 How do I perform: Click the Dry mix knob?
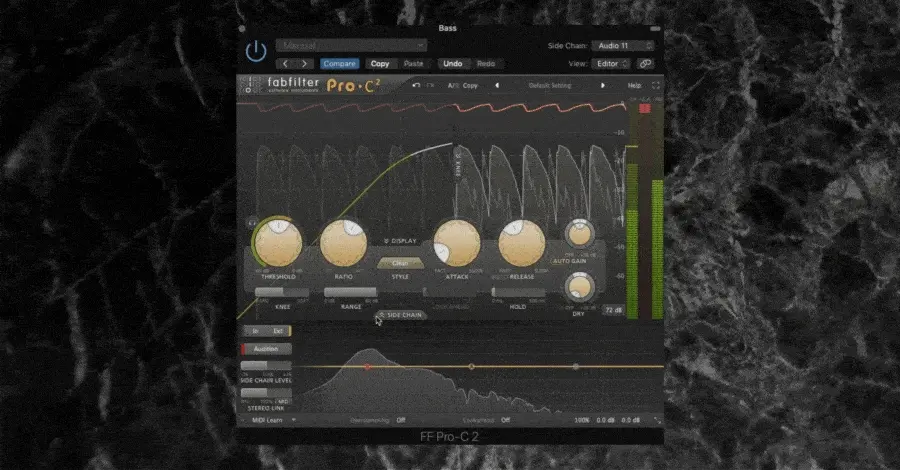point(580,287)
